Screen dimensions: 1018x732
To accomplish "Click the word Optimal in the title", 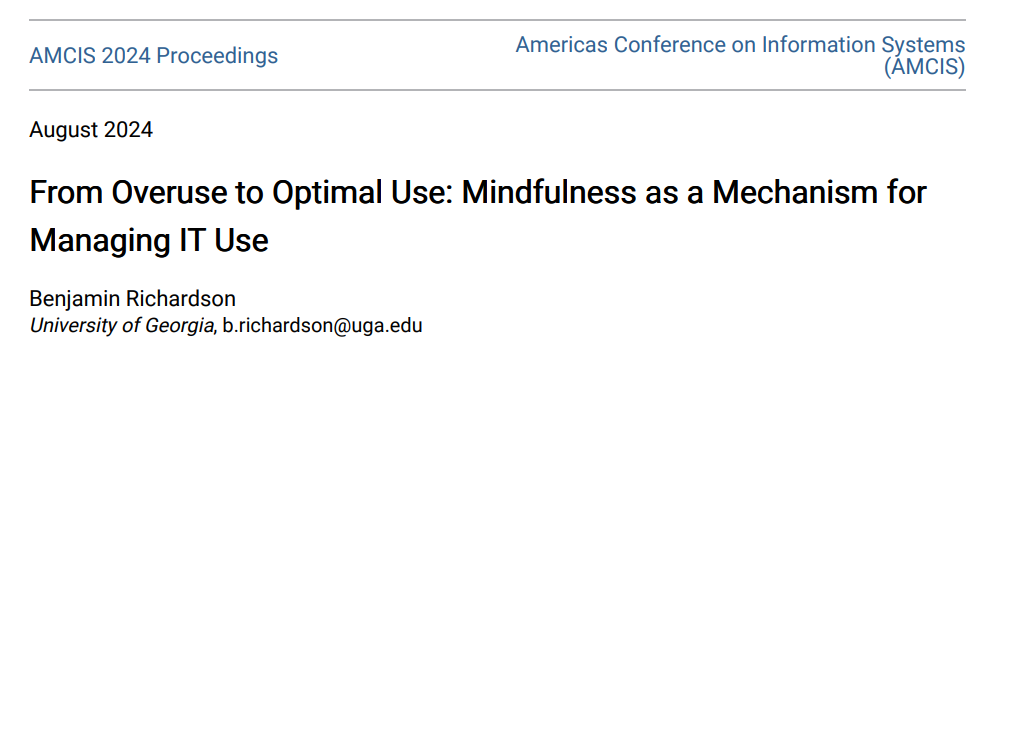I will click(327, 192).
